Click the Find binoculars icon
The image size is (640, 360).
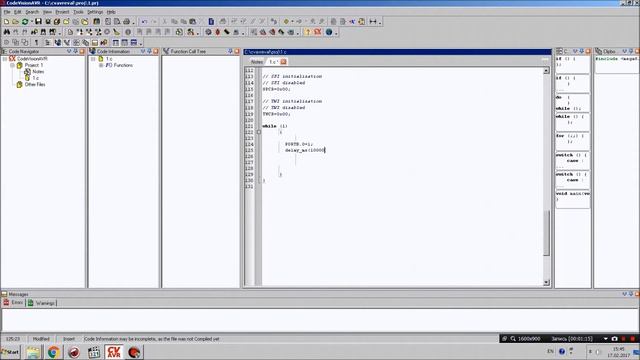tap(7, 32)
